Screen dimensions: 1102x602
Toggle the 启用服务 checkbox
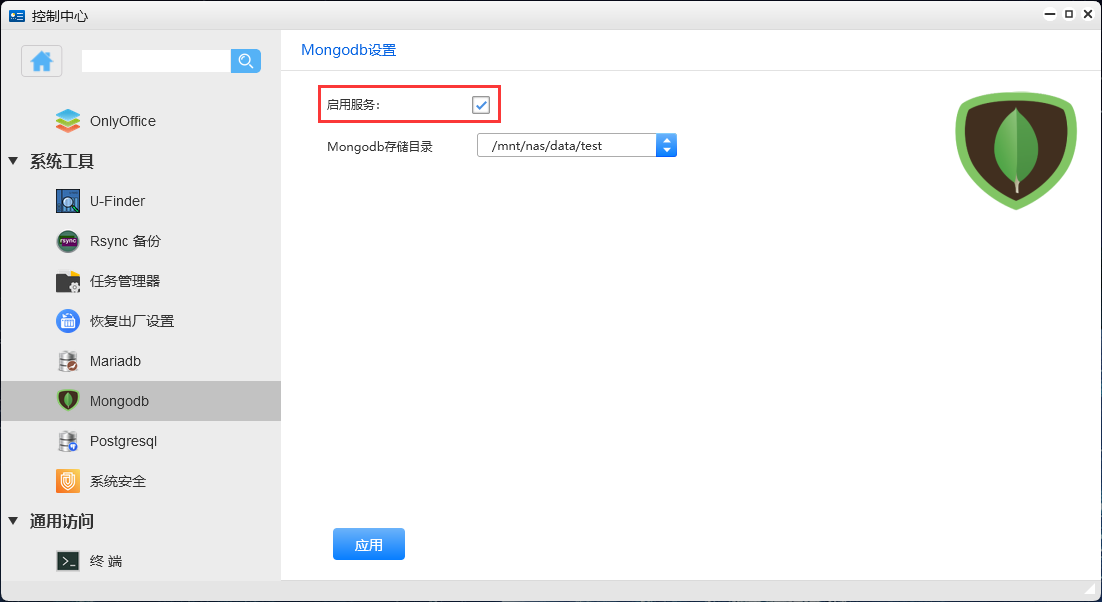[481, 105]
